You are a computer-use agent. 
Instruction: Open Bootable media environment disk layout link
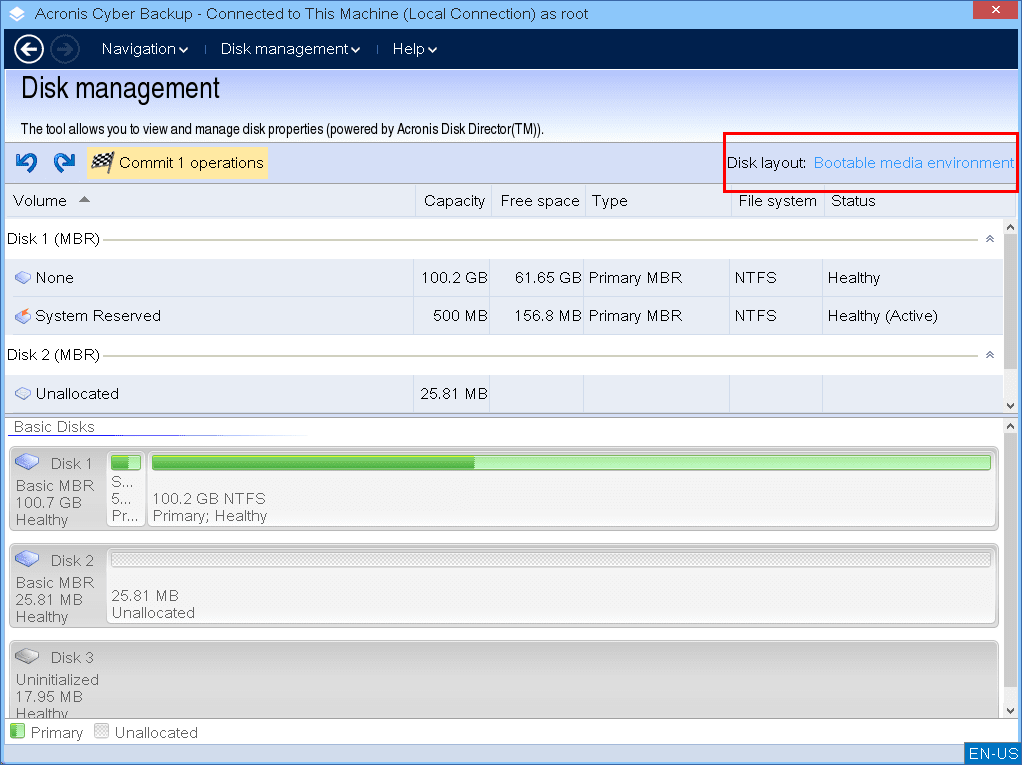click(x=914, y=163)
